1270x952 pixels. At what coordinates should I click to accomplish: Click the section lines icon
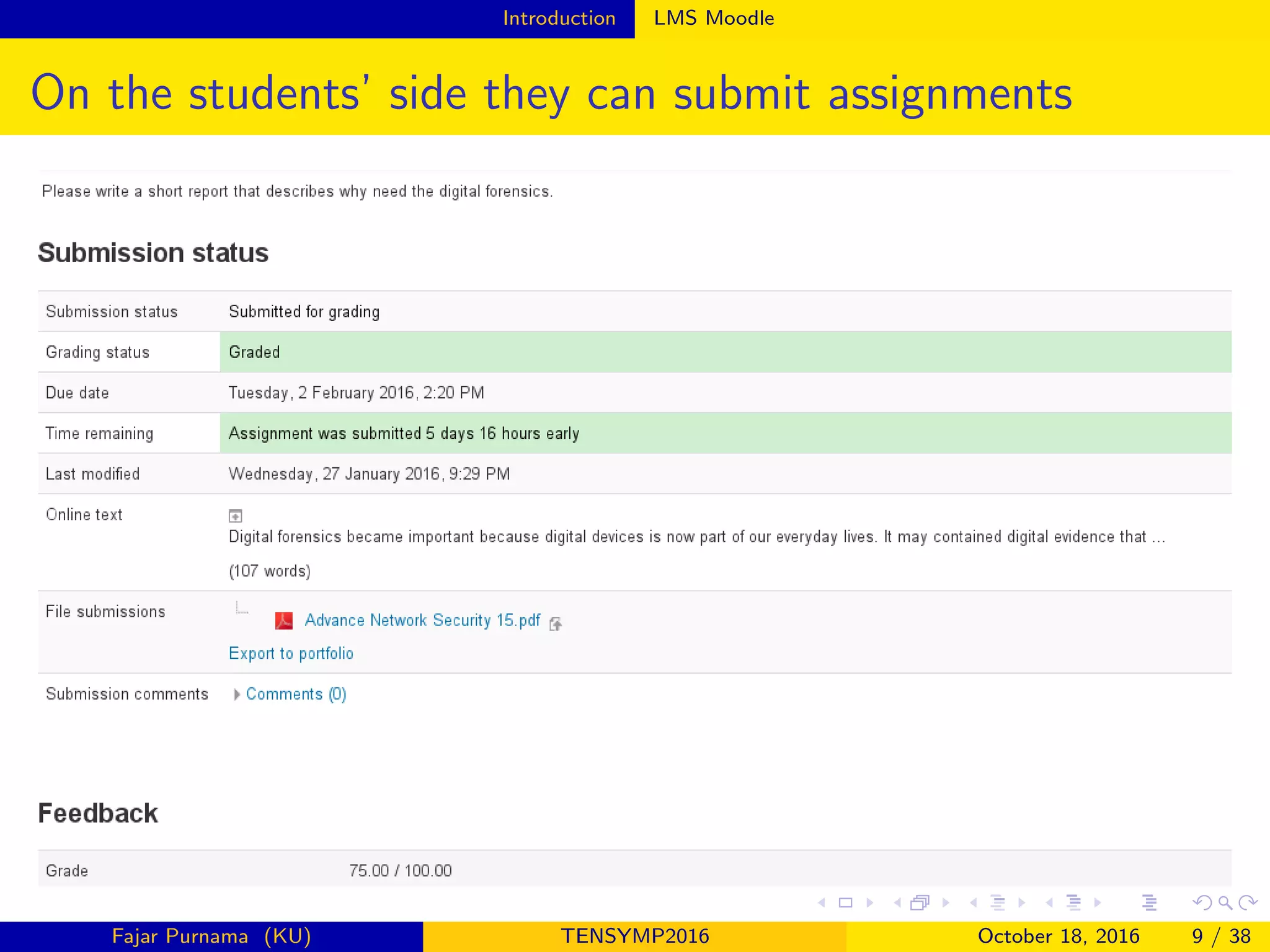pos(1073,903)
